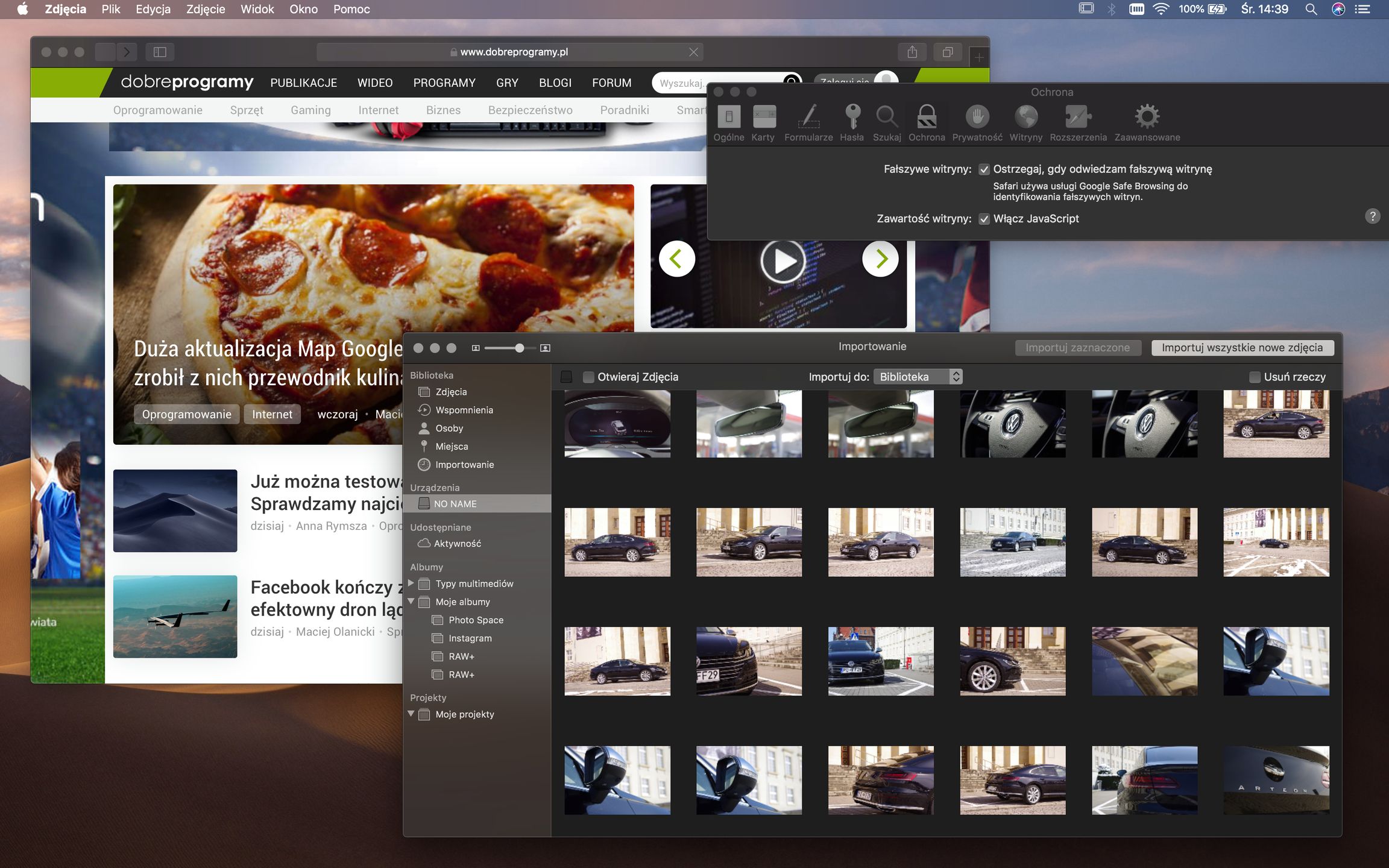1389x868 pixels.
Task: Select the Prywatność hand icon
Action: 977,117
